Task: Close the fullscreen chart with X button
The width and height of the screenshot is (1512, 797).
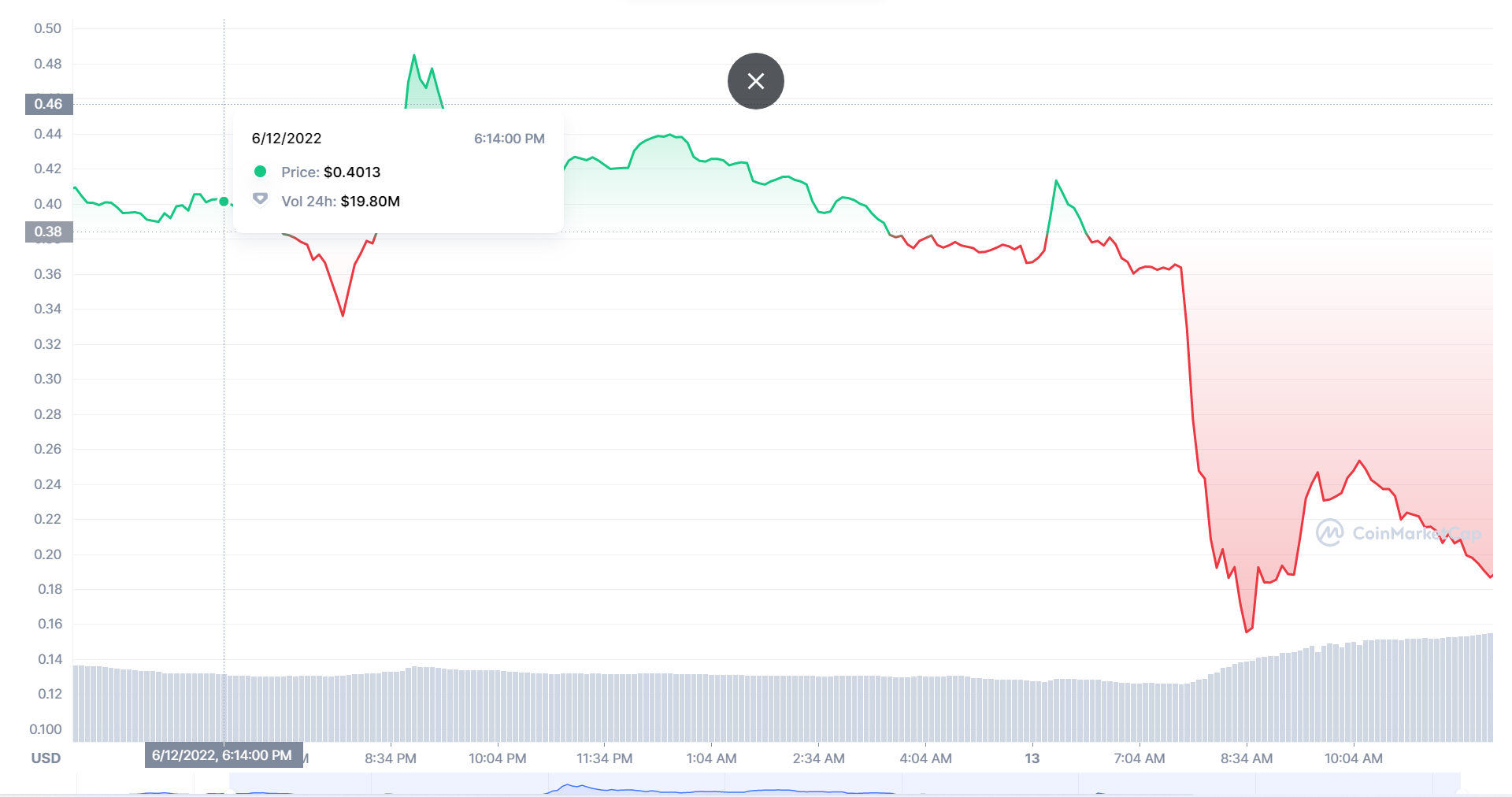Action: tap(755, 81)
